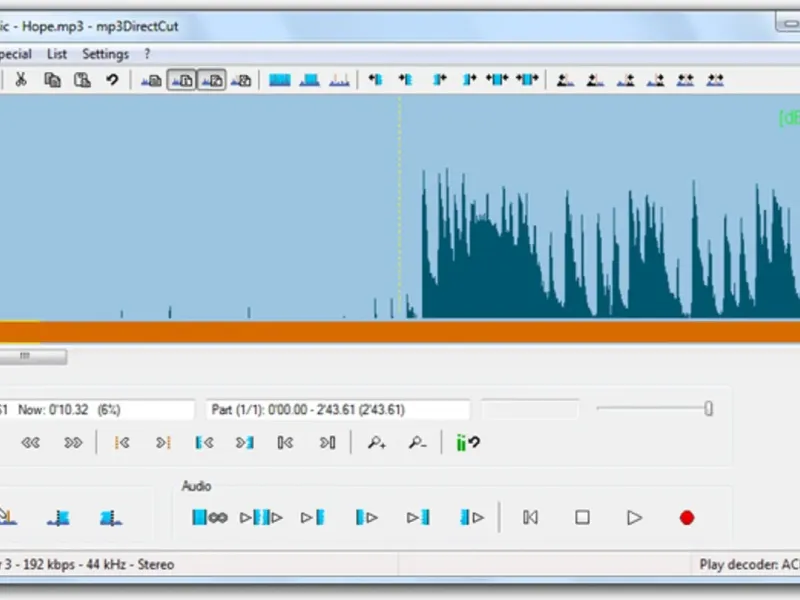Click the Copy icon in the toolbar
Image resolution: width=800 pixels, height=600 pixels.
(52, 80)
